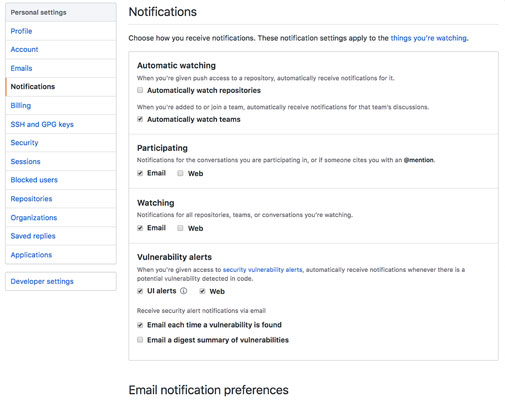Toggle UI alerts checkbox
Viewport: 505px width, 400px height.
pos(140,291)
